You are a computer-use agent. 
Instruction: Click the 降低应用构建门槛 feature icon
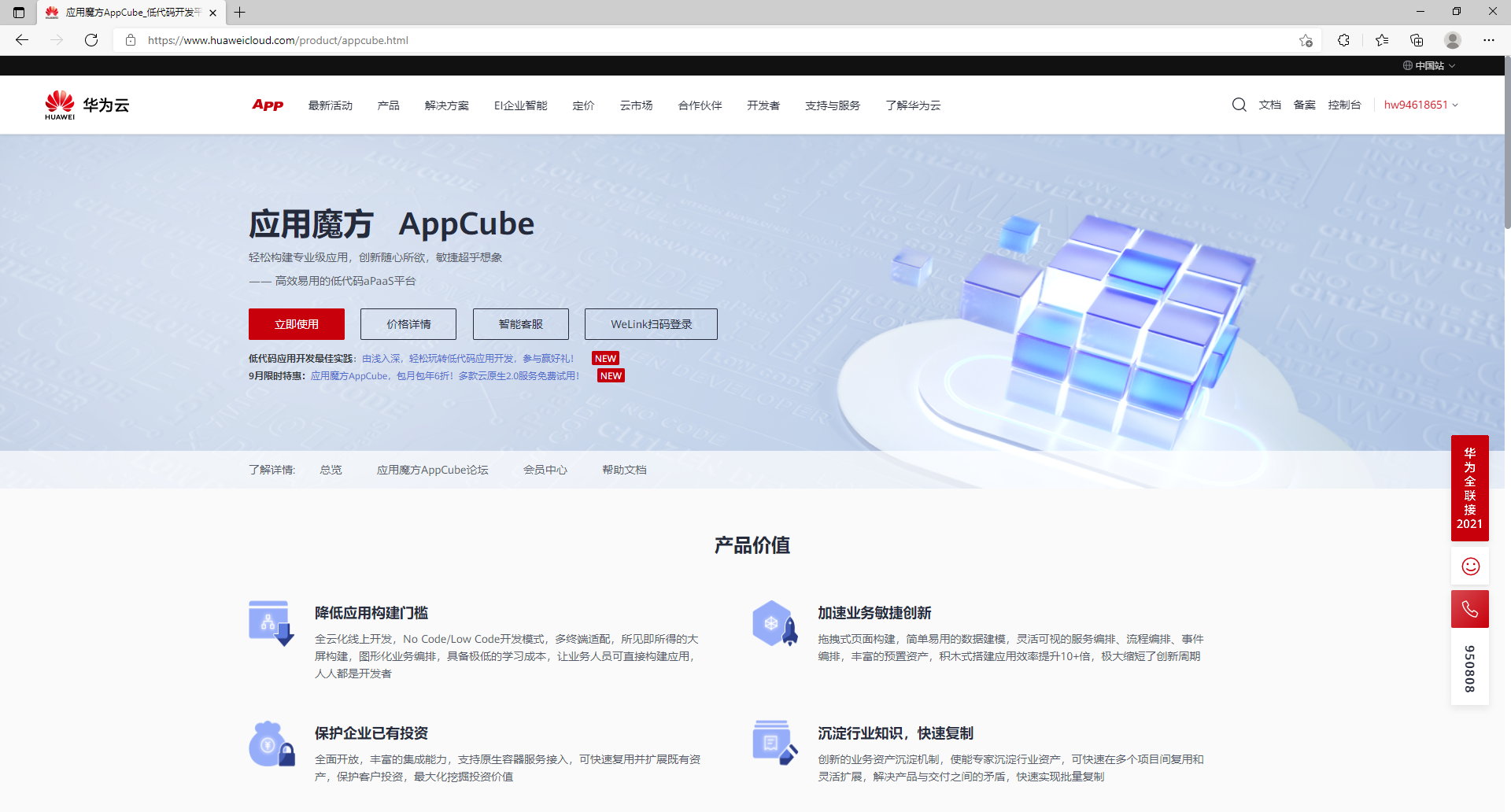coord(272,623)
